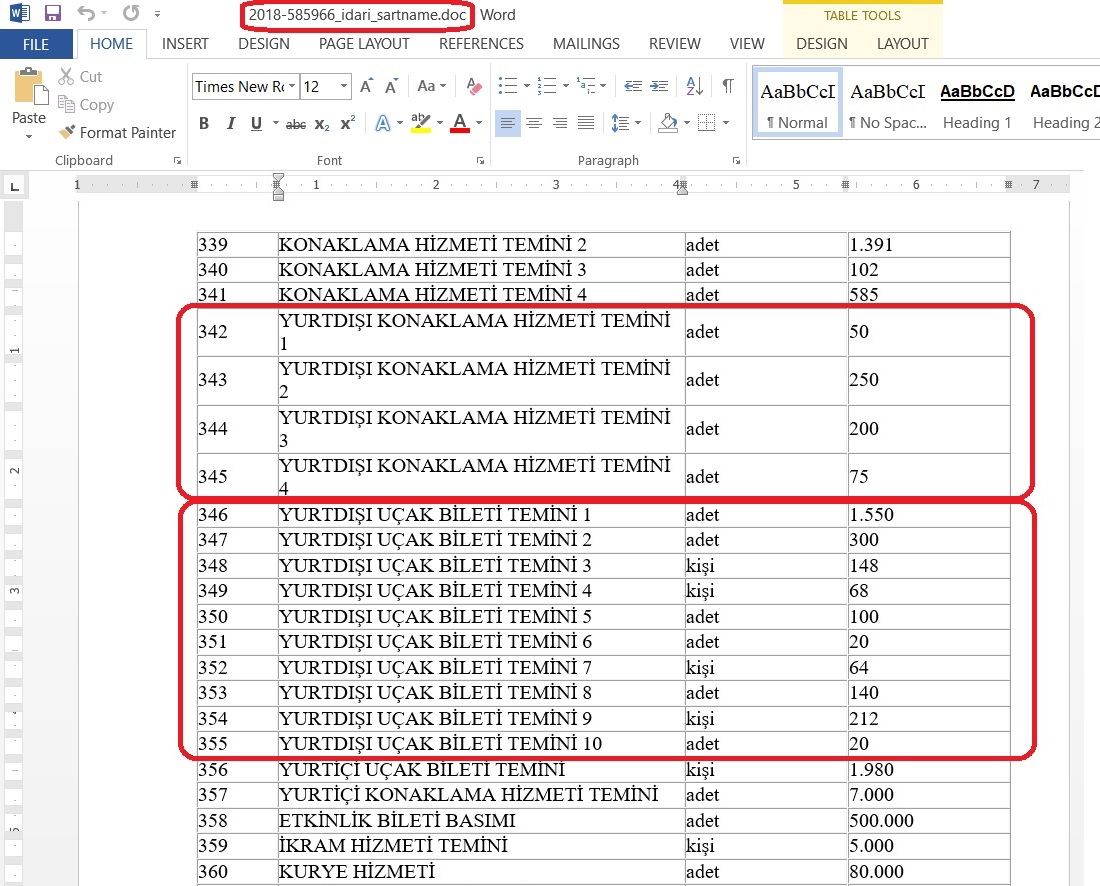Screen dimensions: 1100x886
Task: Toggle italic formatting
Action: [x=230, y=124]
